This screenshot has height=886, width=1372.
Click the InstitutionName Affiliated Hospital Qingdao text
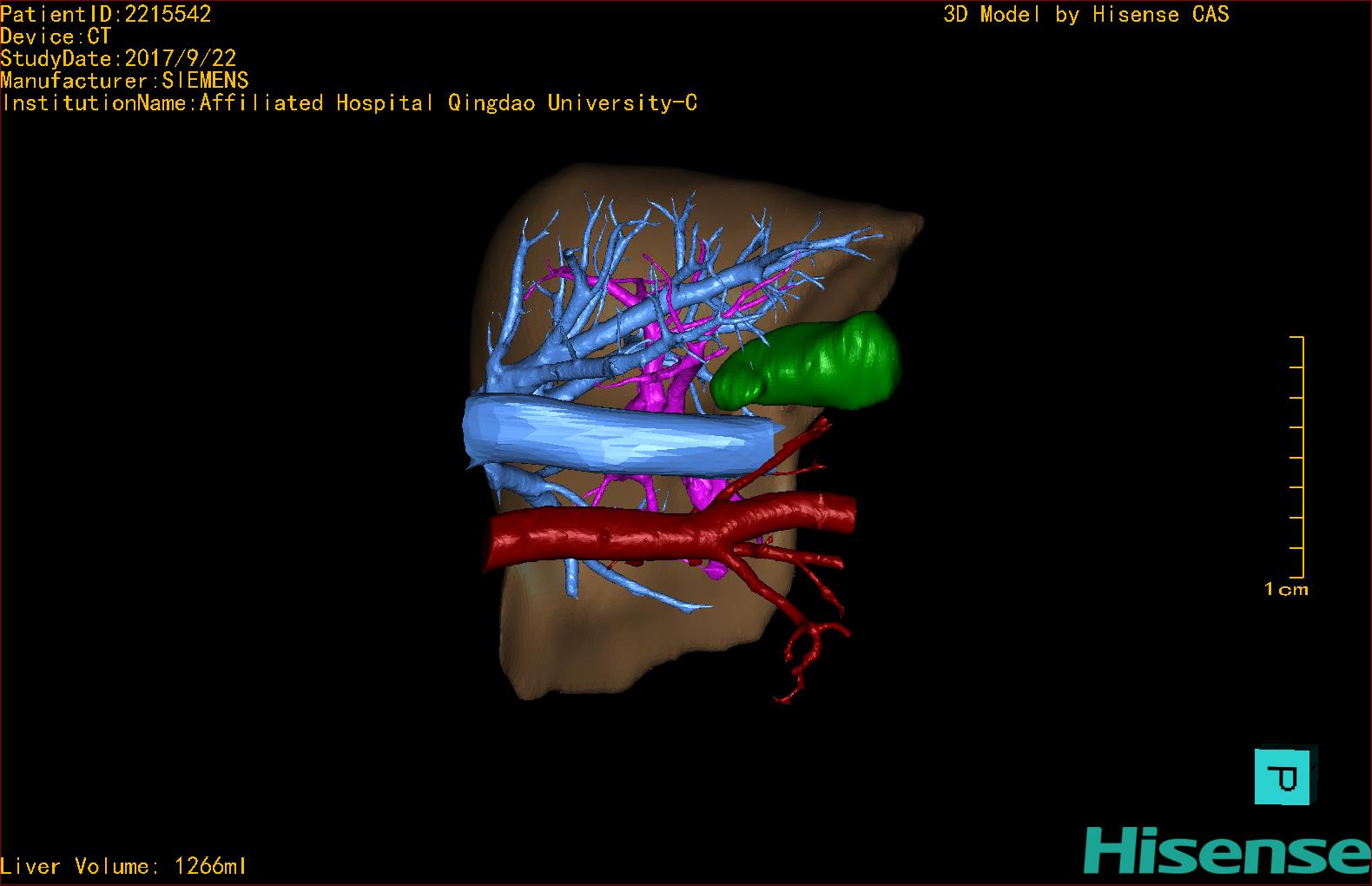coord(349,102)
